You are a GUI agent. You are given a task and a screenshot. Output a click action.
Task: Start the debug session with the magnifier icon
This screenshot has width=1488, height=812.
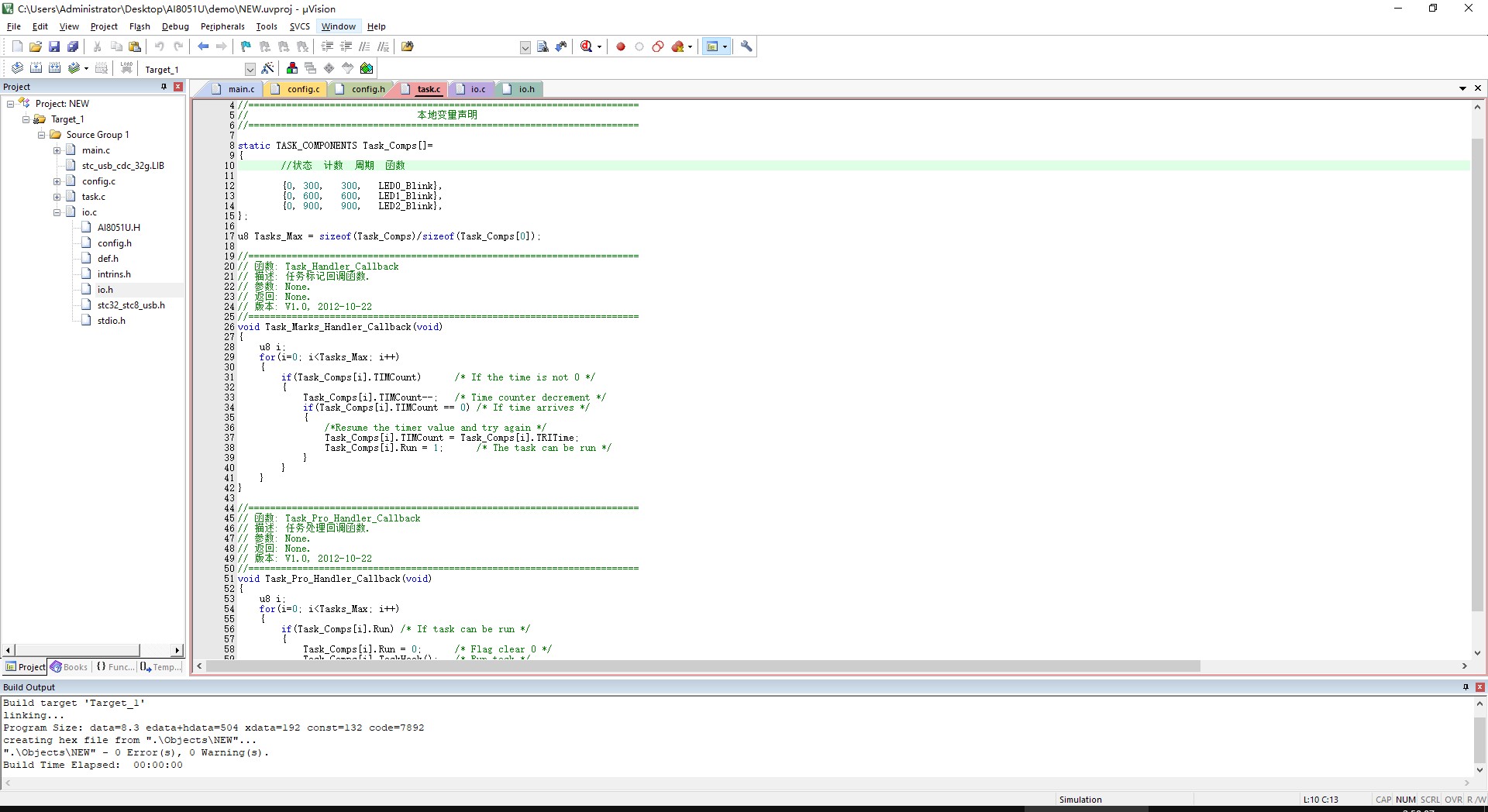(x=587, y=46)
